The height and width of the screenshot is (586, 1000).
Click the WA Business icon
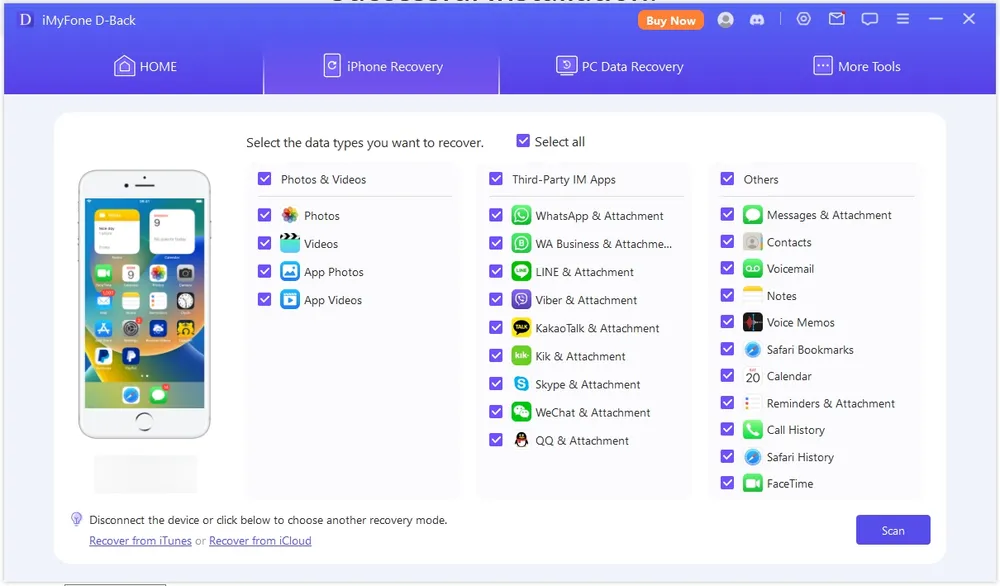[521, 243]
